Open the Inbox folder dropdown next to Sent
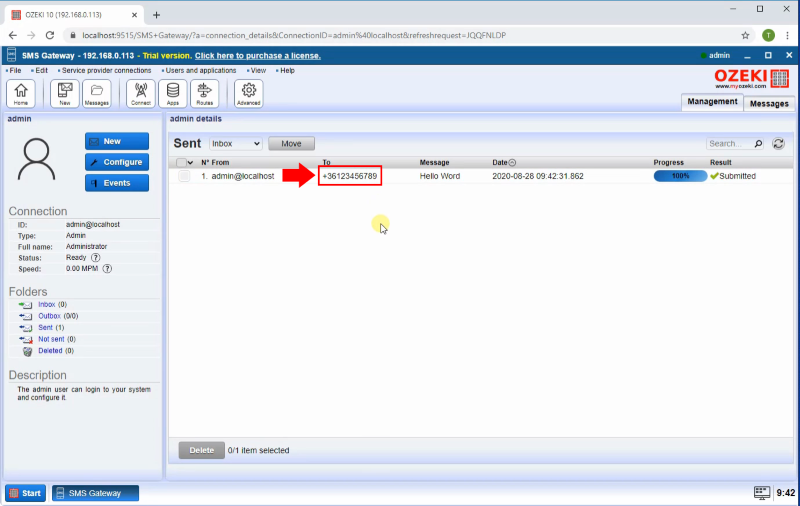The image size is (800, 506). tap(236, 144)
